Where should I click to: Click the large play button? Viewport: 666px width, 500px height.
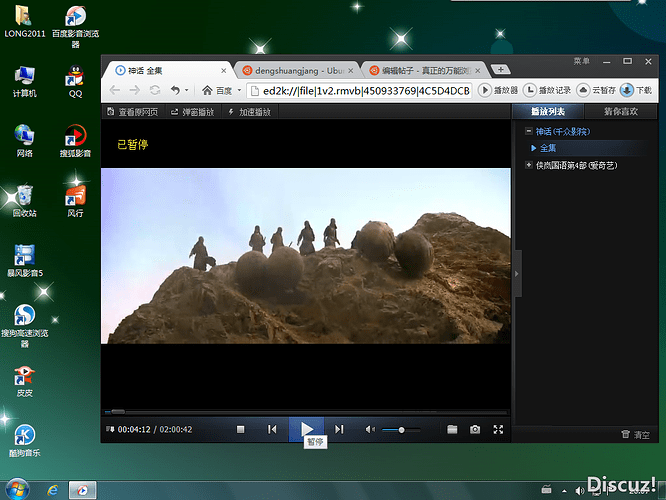[307, 429]
